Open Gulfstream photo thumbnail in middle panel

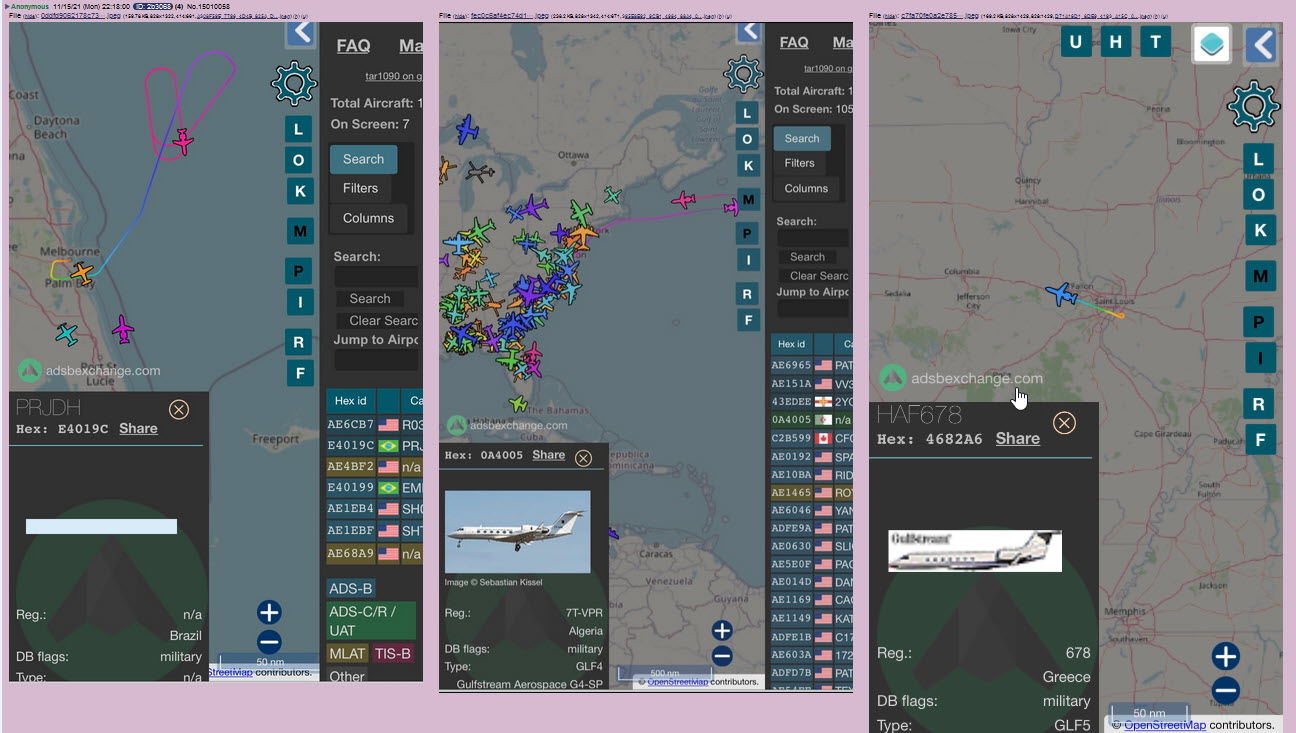tap(517, 532)
